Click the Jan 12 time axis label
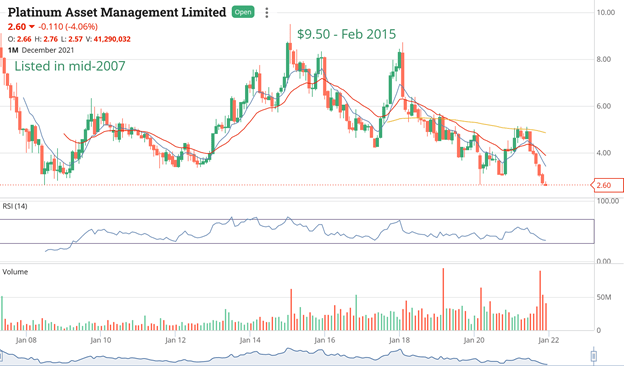 176,340
